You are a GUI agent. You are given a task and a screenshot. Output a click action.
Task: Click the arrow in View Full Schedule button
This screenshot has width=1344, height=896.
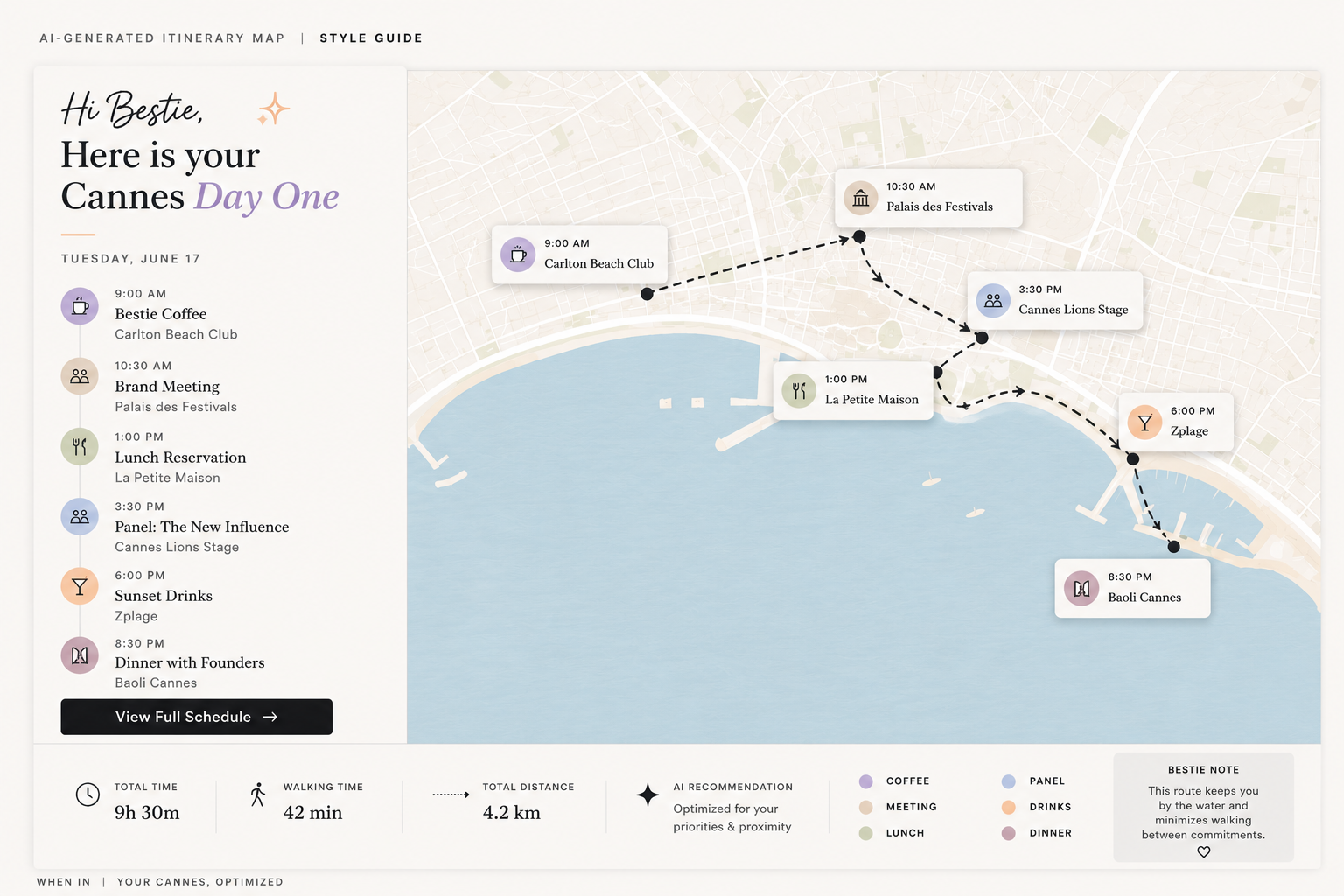click(270, 717)
